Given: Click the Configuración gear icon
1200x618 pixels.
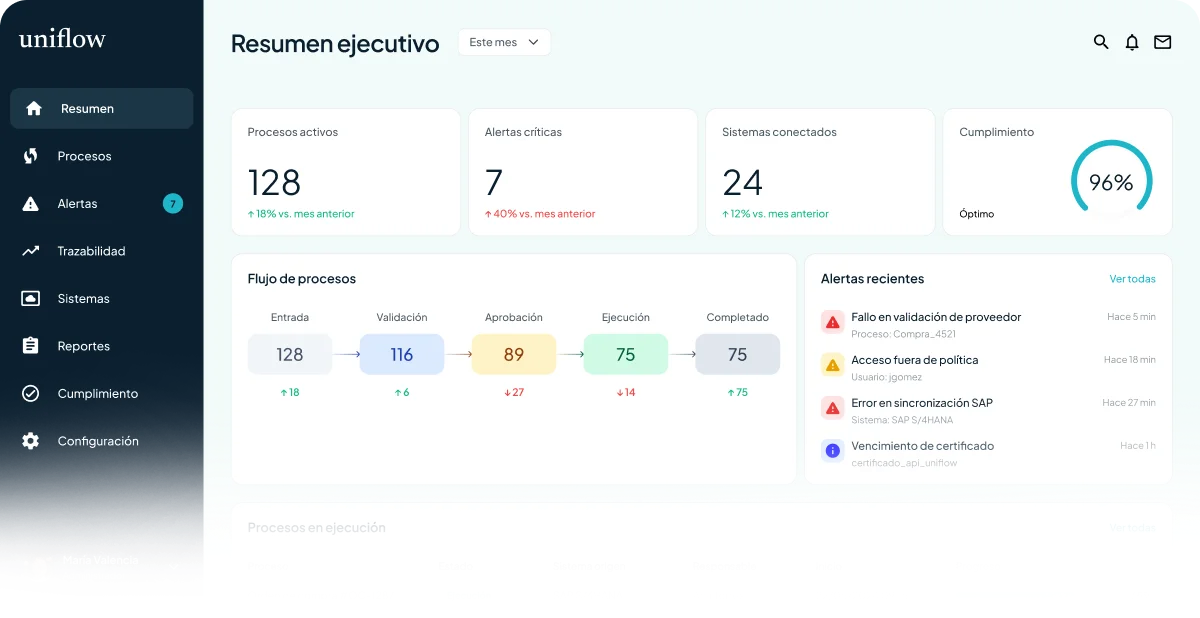Looking at the screenshot, I should point(31,441).
